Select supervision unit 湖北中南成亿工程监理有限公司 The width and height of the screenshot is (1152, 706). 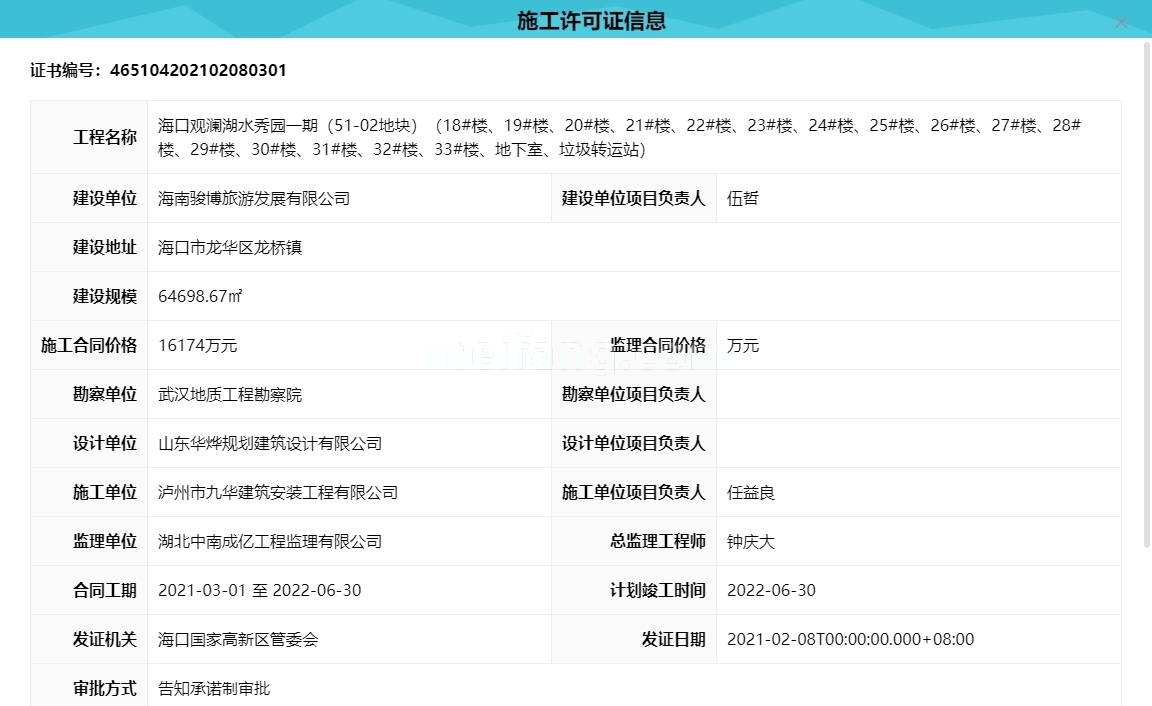(270, 541)
